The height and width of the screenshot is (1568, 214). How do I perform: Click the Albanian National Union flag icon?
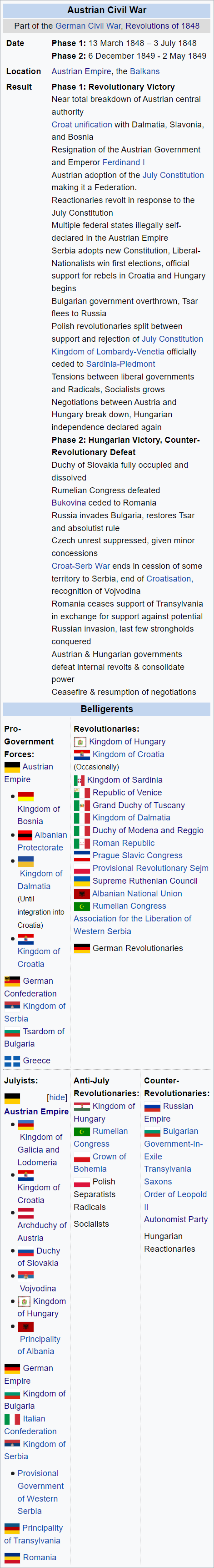(81, 894)
